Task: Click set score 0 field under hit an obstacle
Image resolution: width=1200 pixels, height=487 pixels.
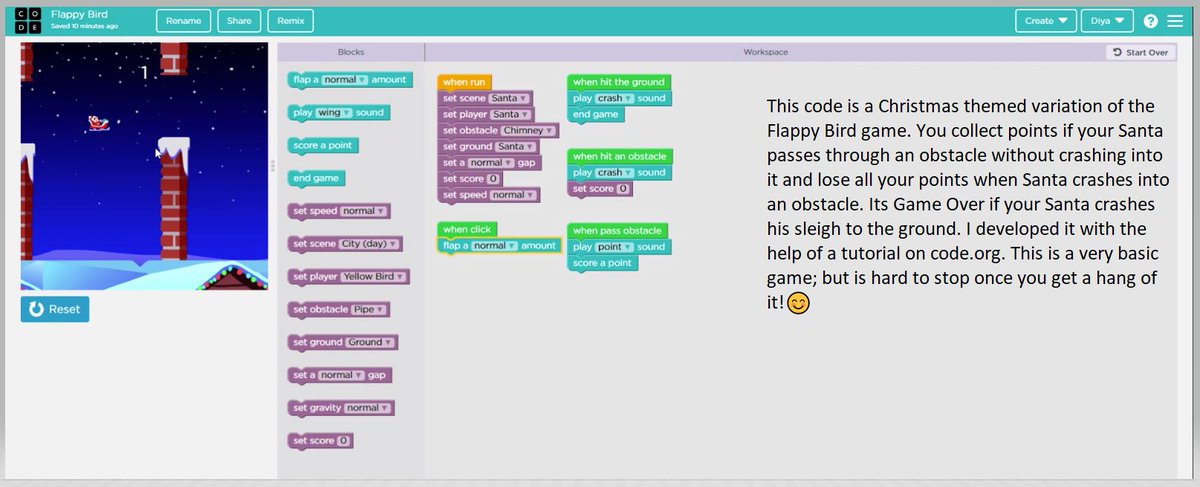Action: point(623,189)
